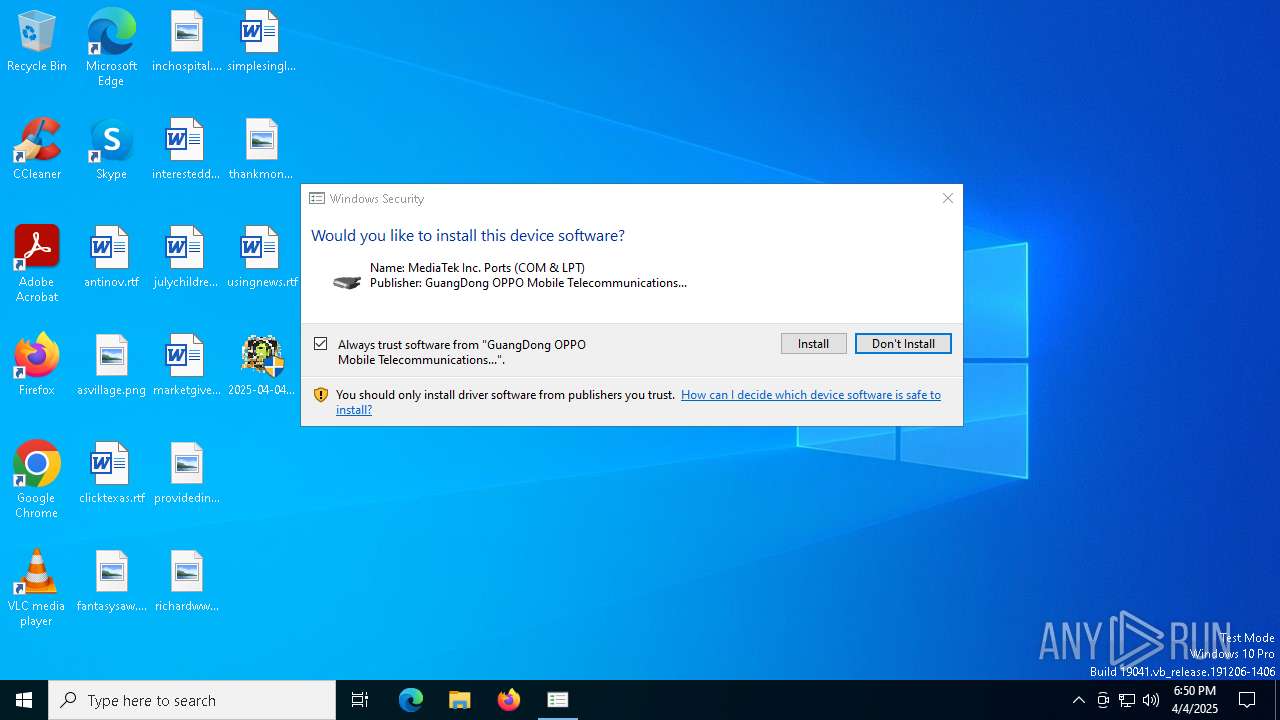Open network status tray icon

(x=1127, y=700)
